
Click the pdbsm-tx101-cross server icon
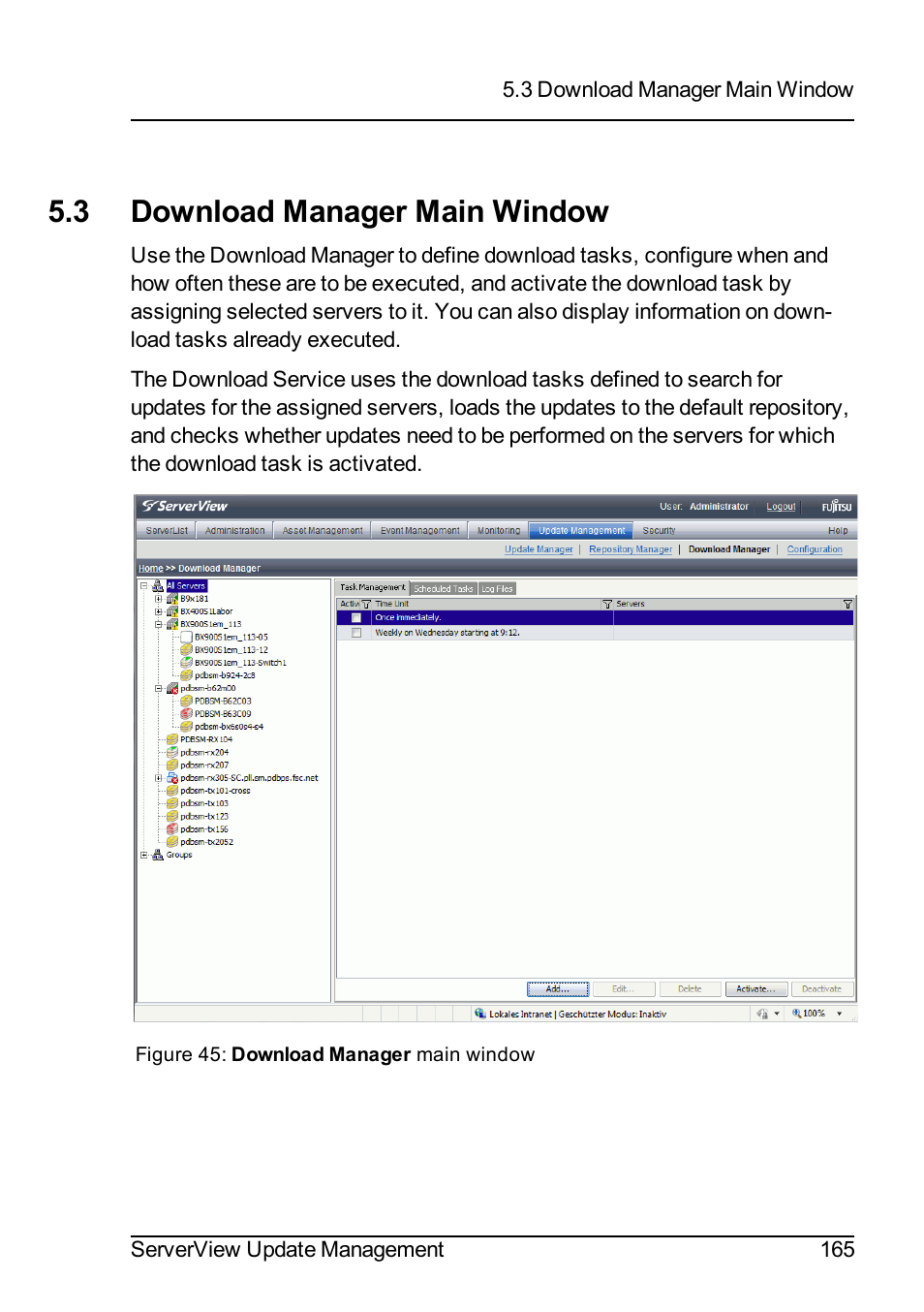tap(172, 791)
